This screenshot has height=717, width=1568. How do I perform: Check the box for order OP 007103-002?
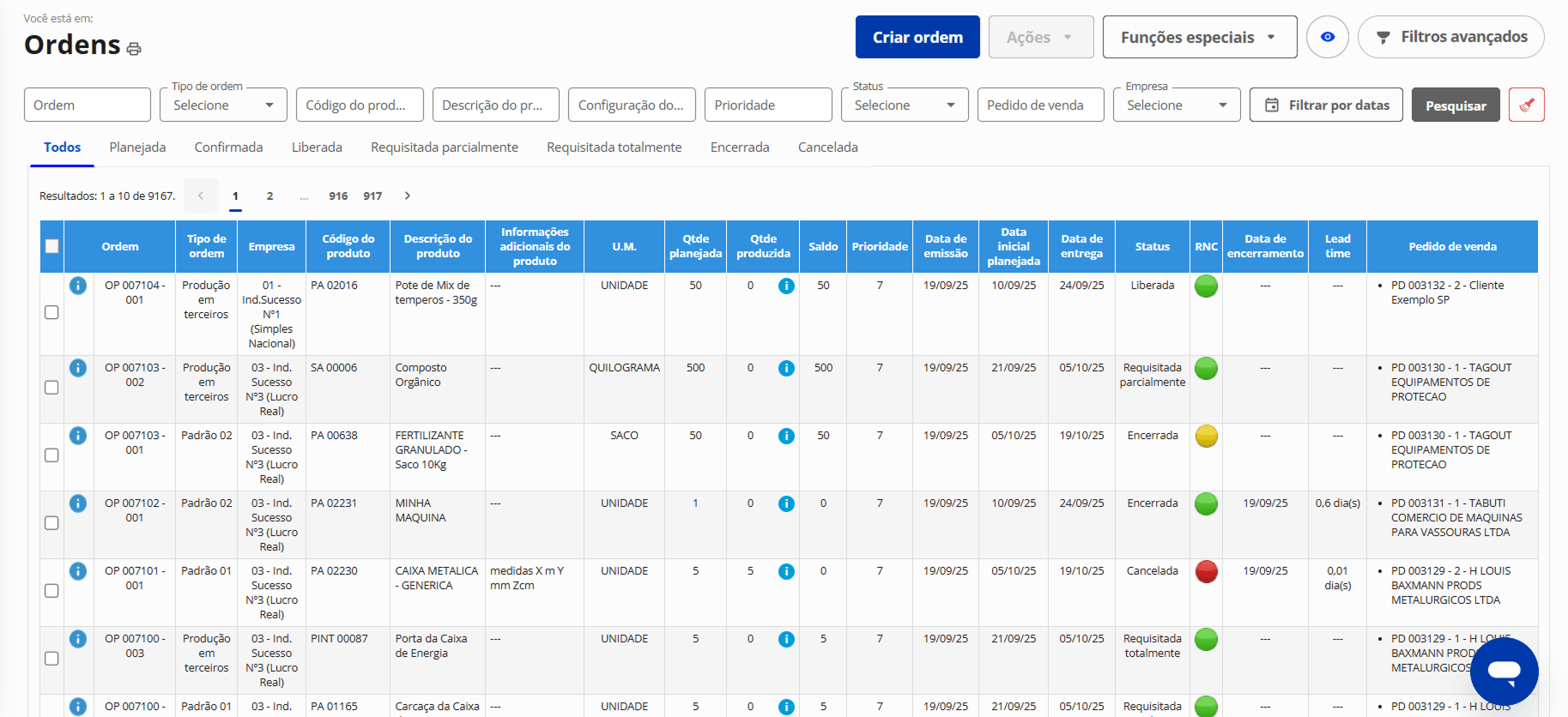tap(52, 388)
